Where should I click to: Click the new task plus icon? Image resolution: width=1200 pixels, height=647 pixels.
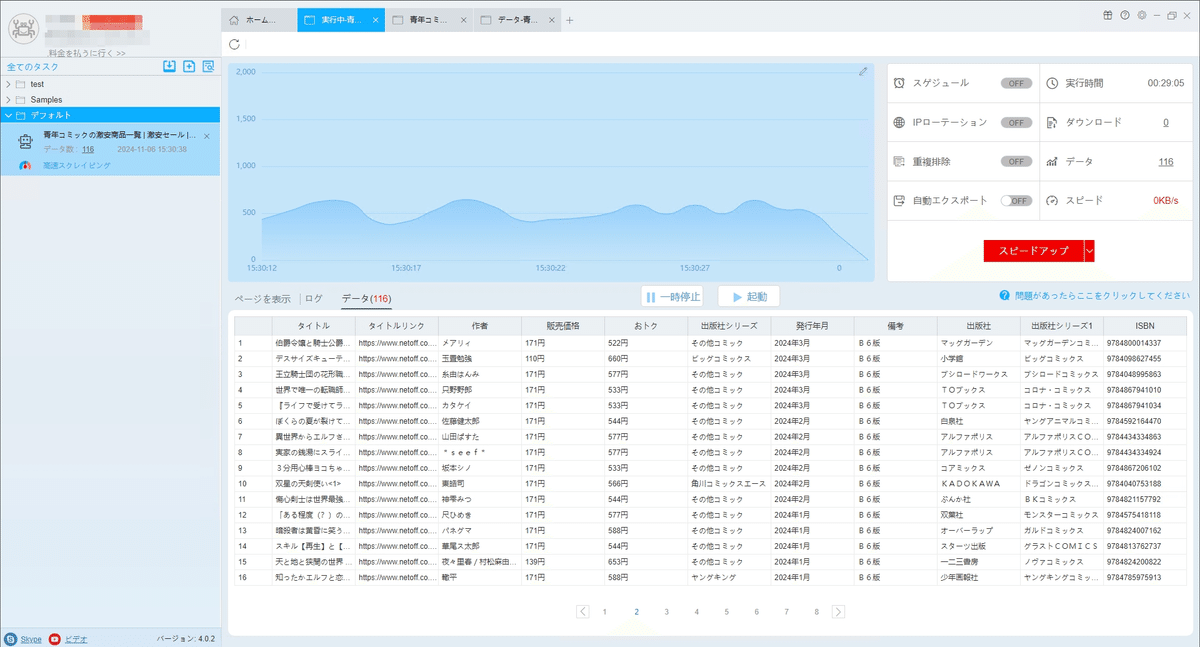189,66
